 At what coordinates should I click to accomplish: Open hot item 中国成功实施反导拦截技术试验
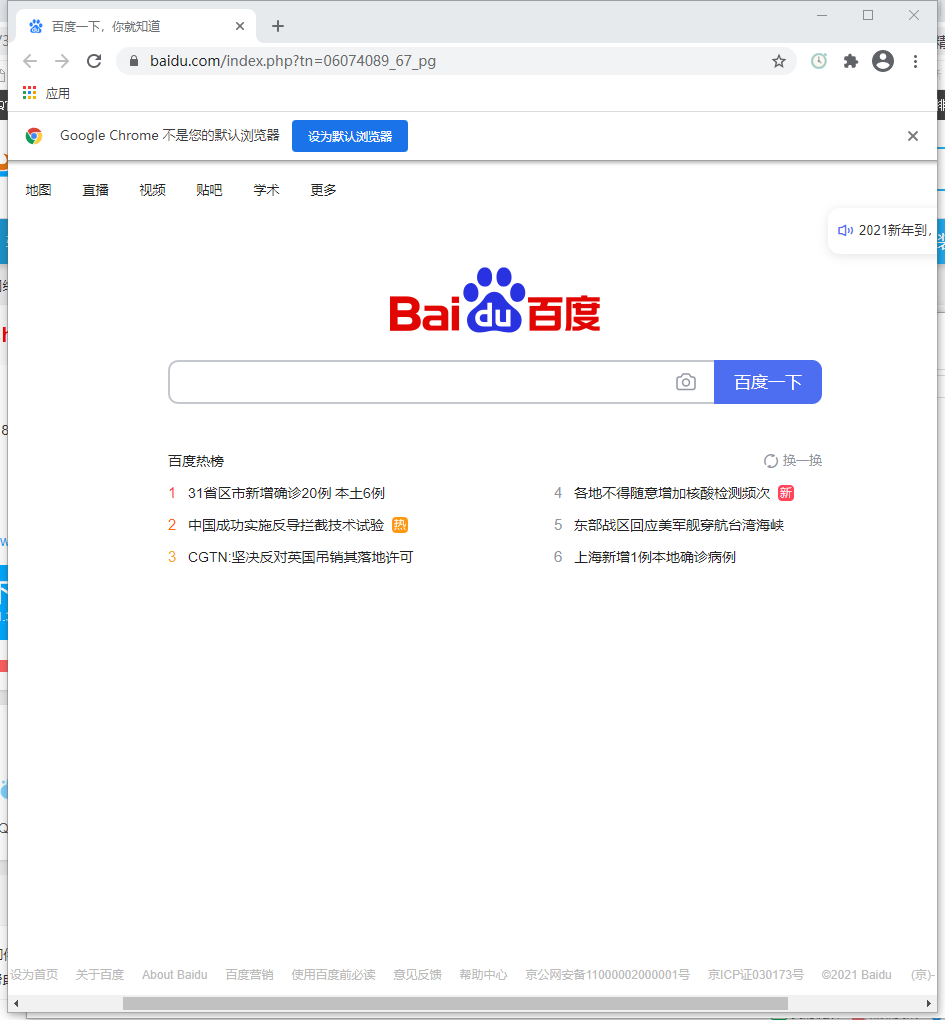click(286, 525)
